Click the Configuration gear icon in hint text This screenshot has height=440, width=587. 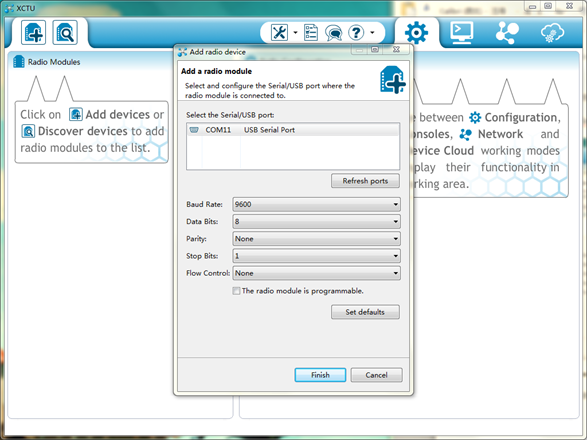(475, 118)
